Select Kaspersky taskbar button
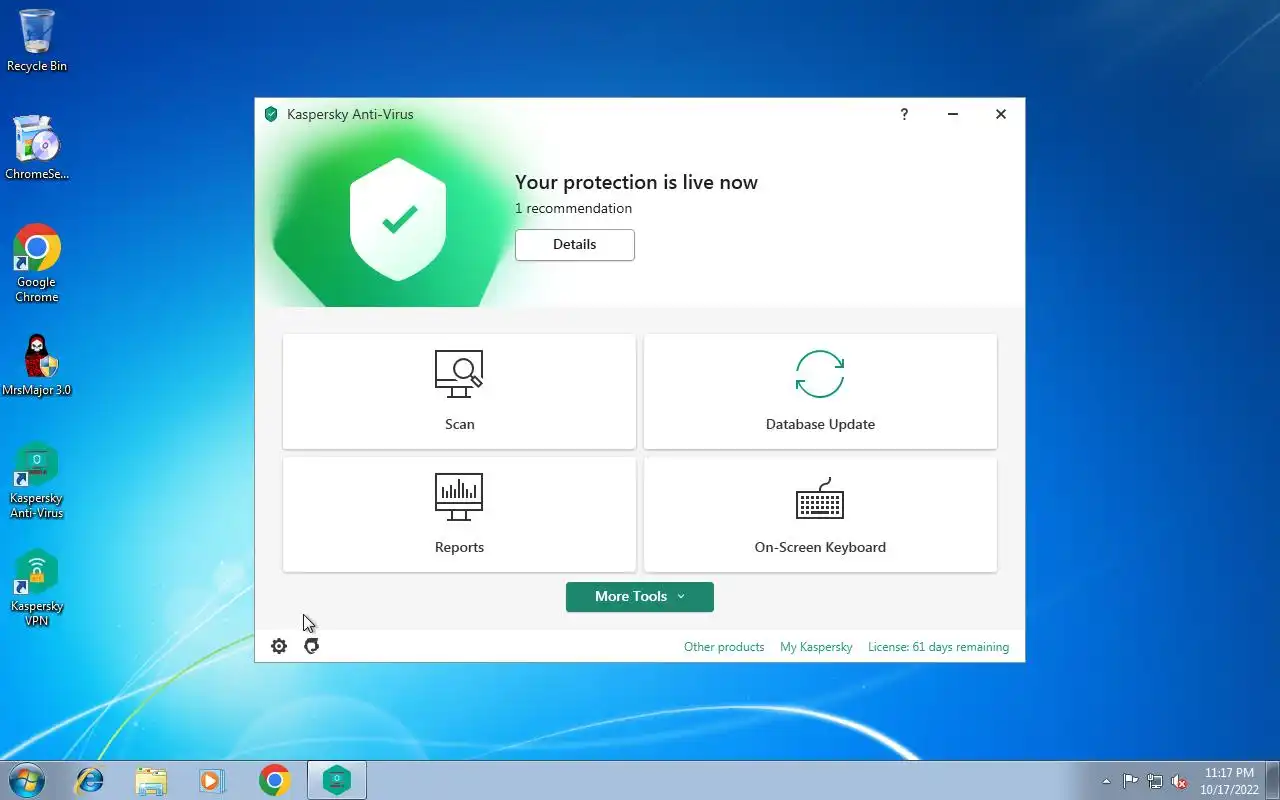The image size is (1280, 800). [337, 780]
